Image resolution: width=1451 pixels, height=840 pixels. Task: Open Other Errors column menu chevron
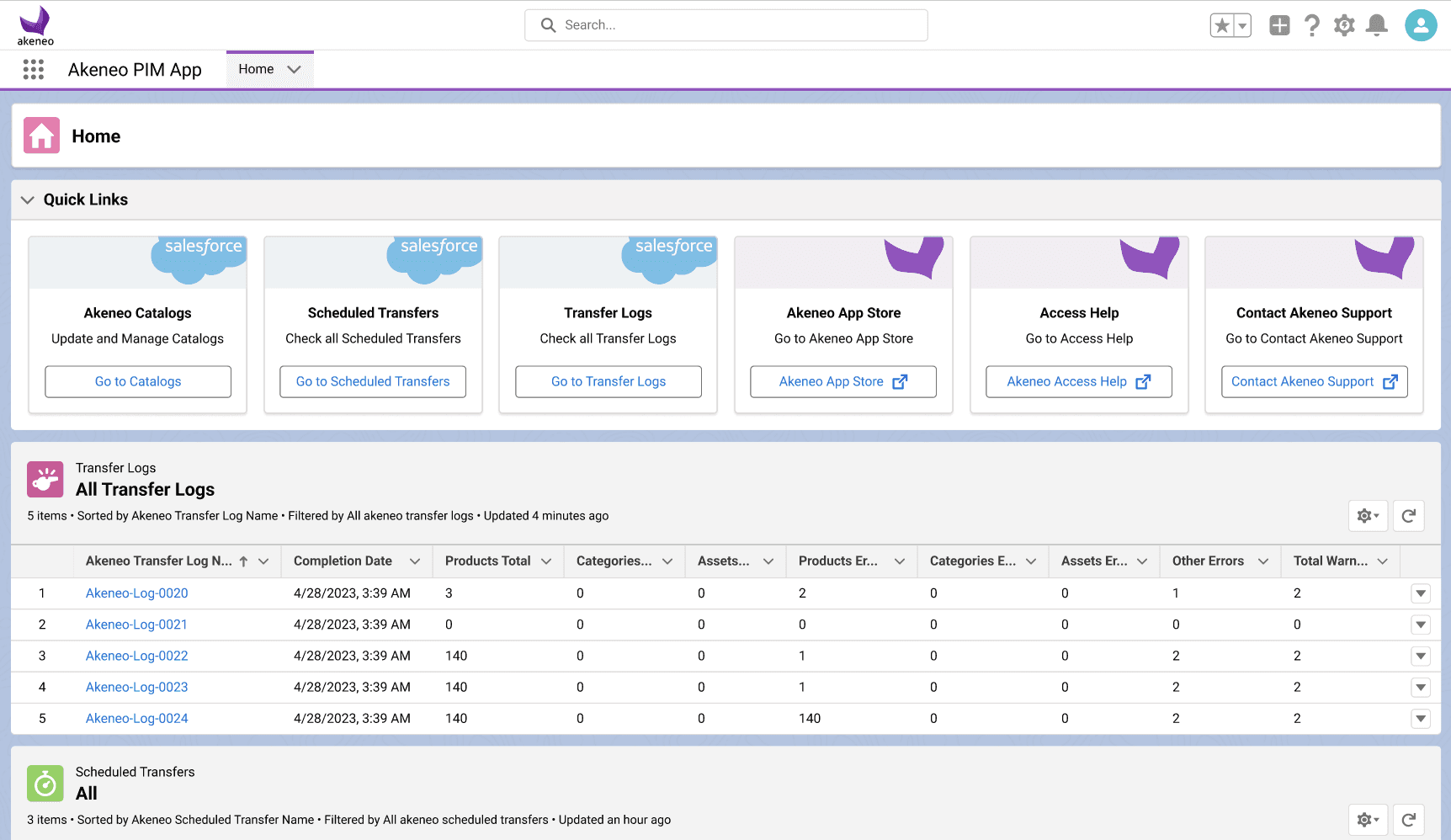click(x=1263, y=561)
